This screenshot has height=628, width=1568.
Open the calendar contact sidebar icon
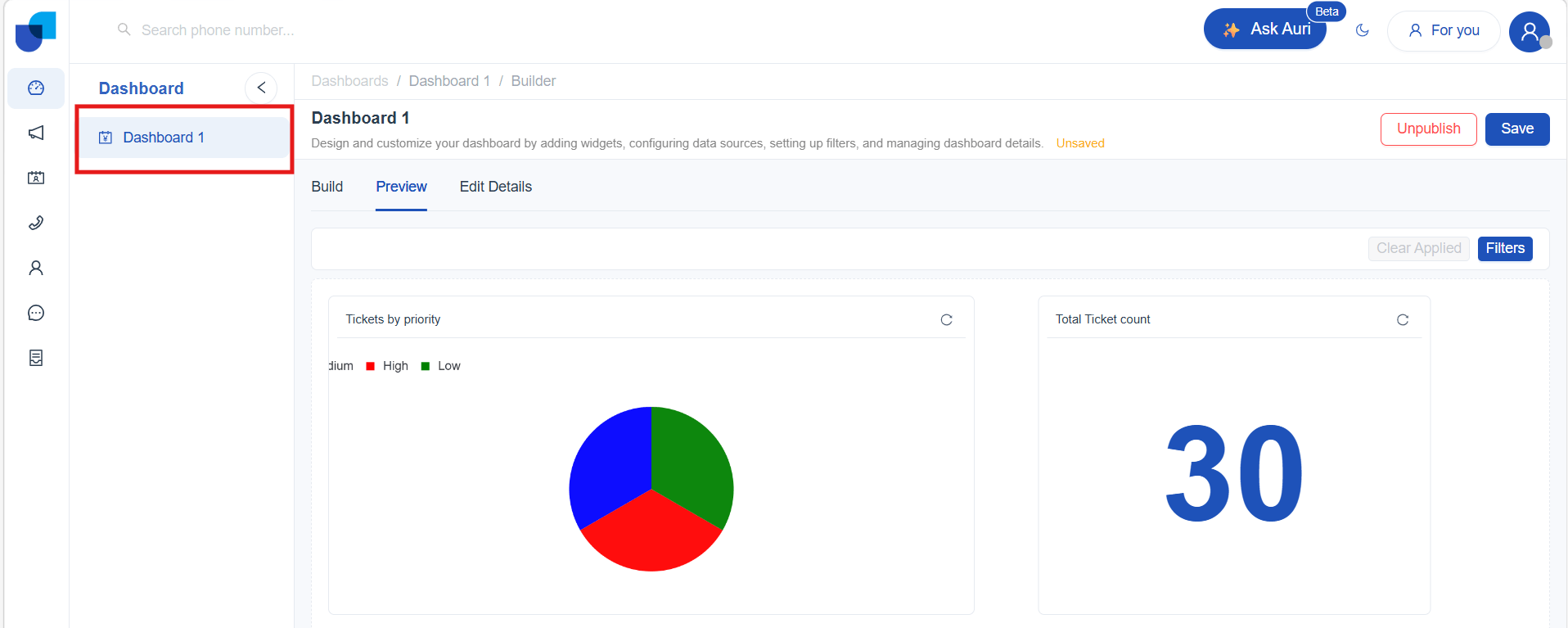coord(36,178)
